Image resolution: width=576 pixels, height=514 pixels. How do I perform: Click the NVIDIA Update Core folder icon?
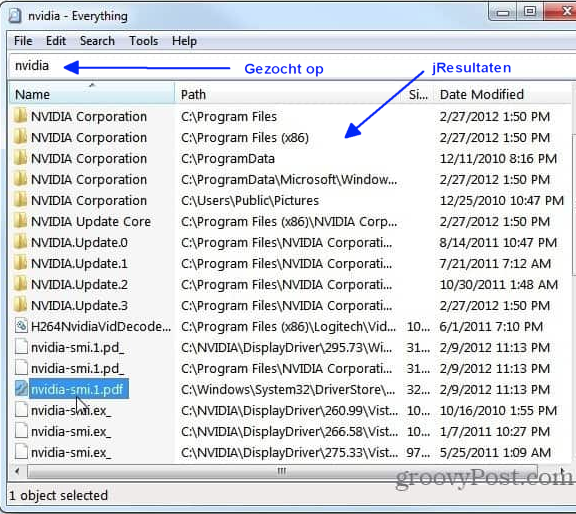21,221
